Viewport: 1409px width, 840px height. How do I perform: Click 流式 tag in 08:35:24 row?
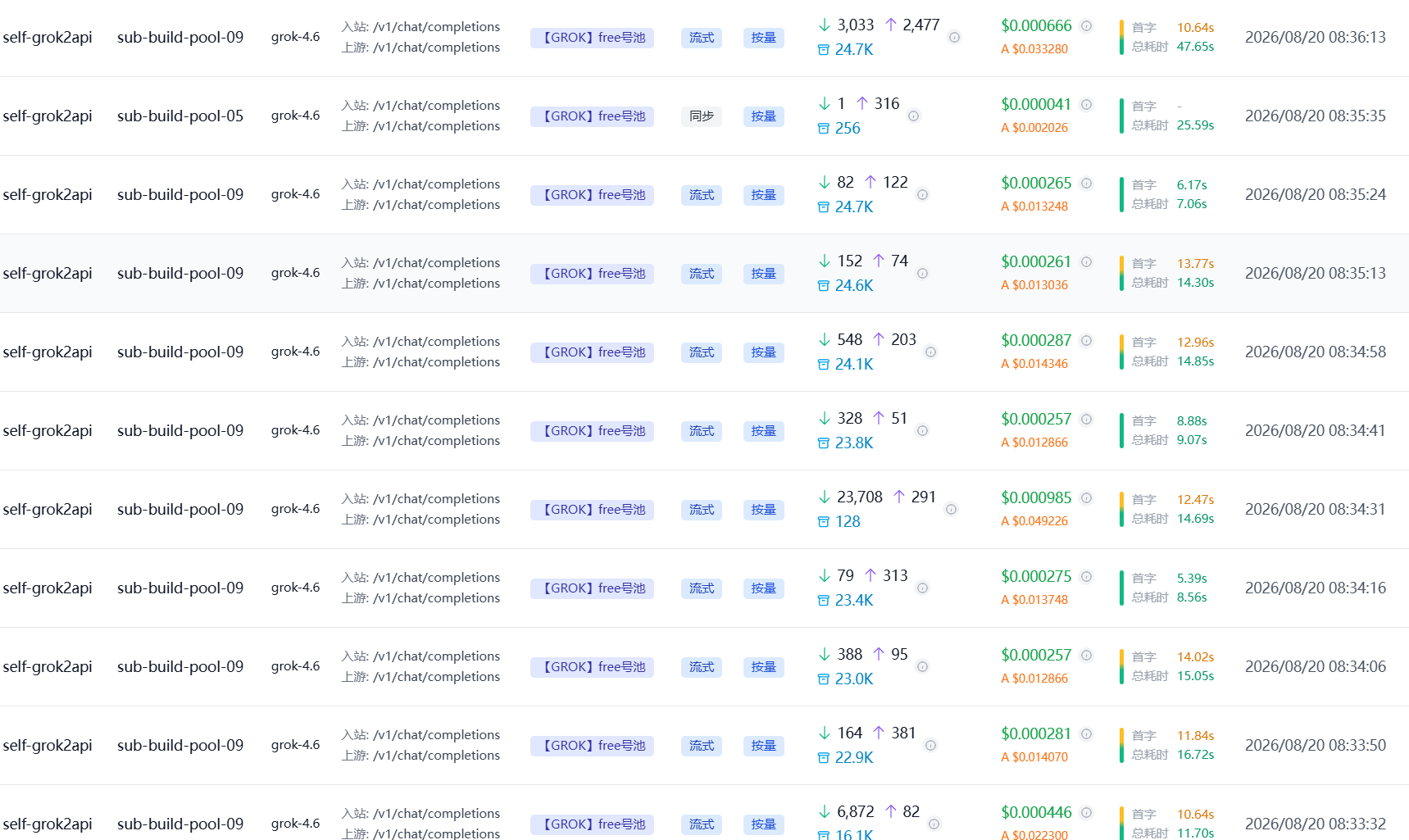pos(702,195)
